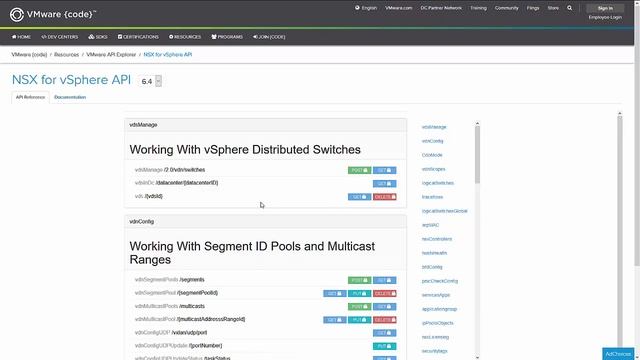
Task: Open the CERTIFICATIONS menu
Action: [138, 37]
